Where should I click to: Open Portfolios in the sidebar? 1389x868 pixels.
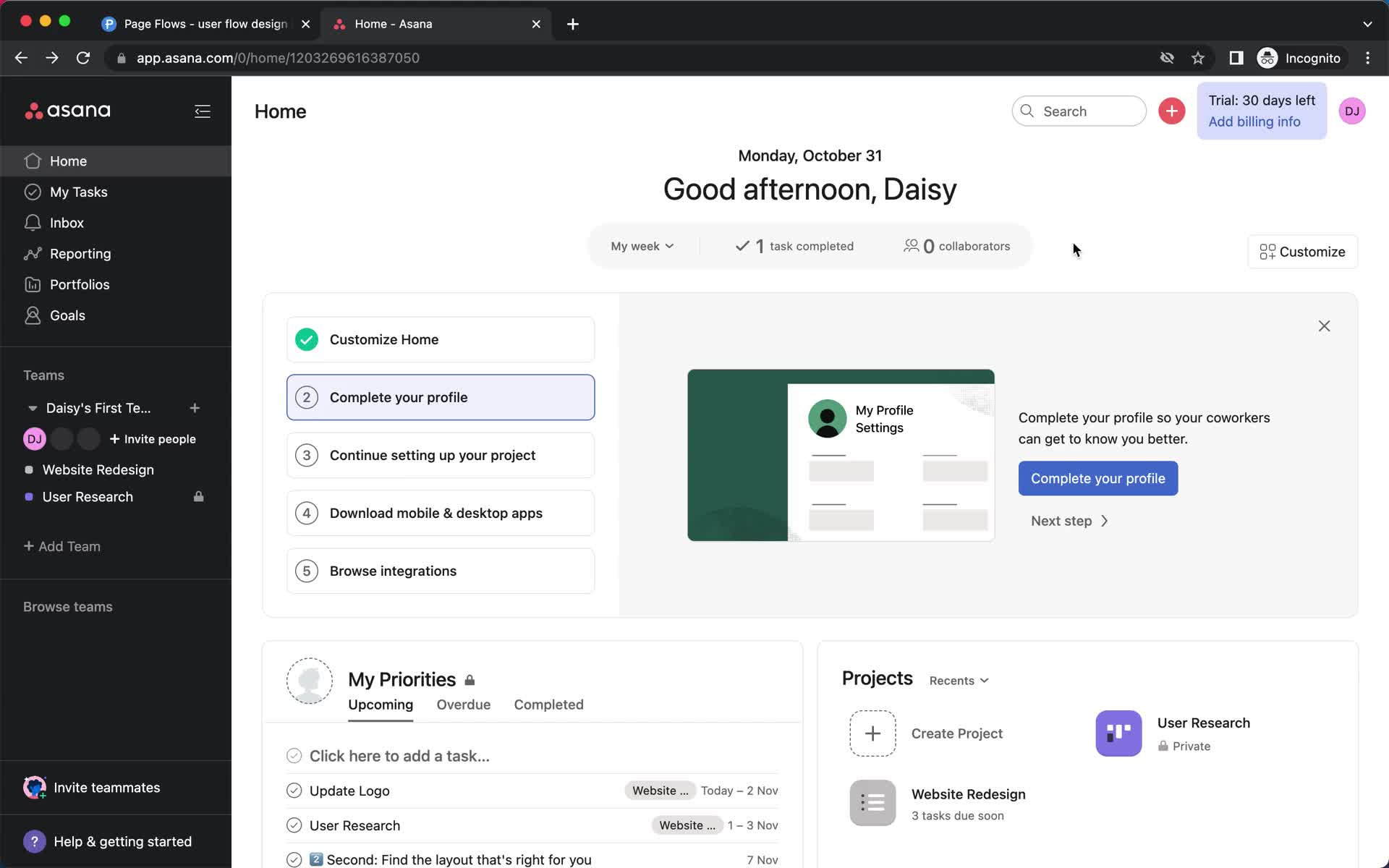(x=116, y=285)
